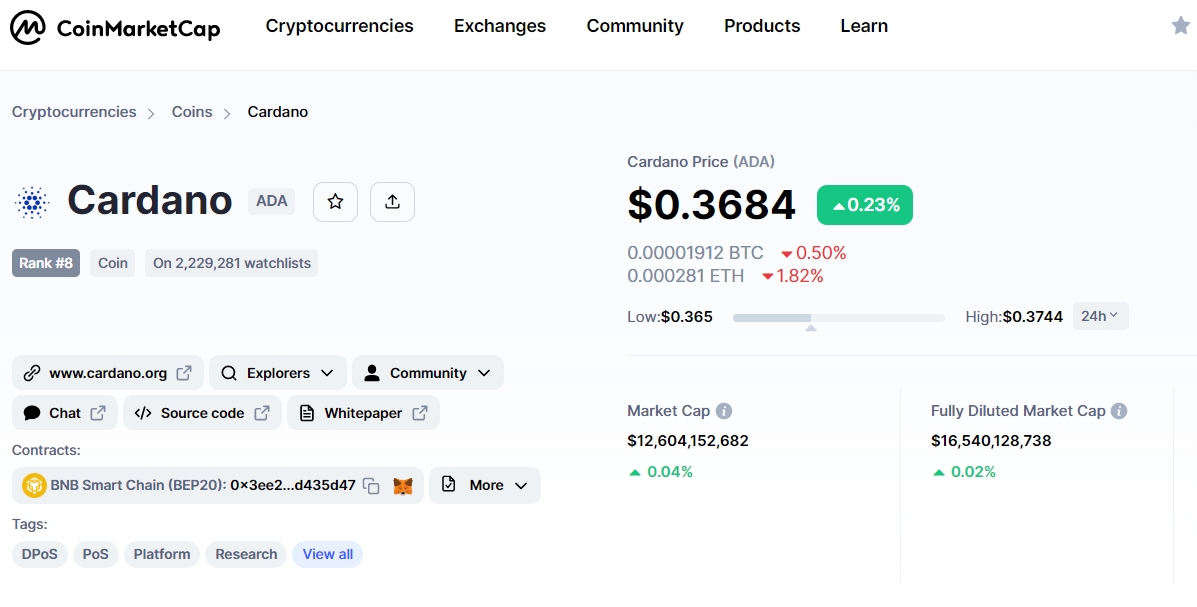Click the On 2,229,281 watchlists badge
The height and width of the screenshot is (607, 1197).
coord(231,263)
